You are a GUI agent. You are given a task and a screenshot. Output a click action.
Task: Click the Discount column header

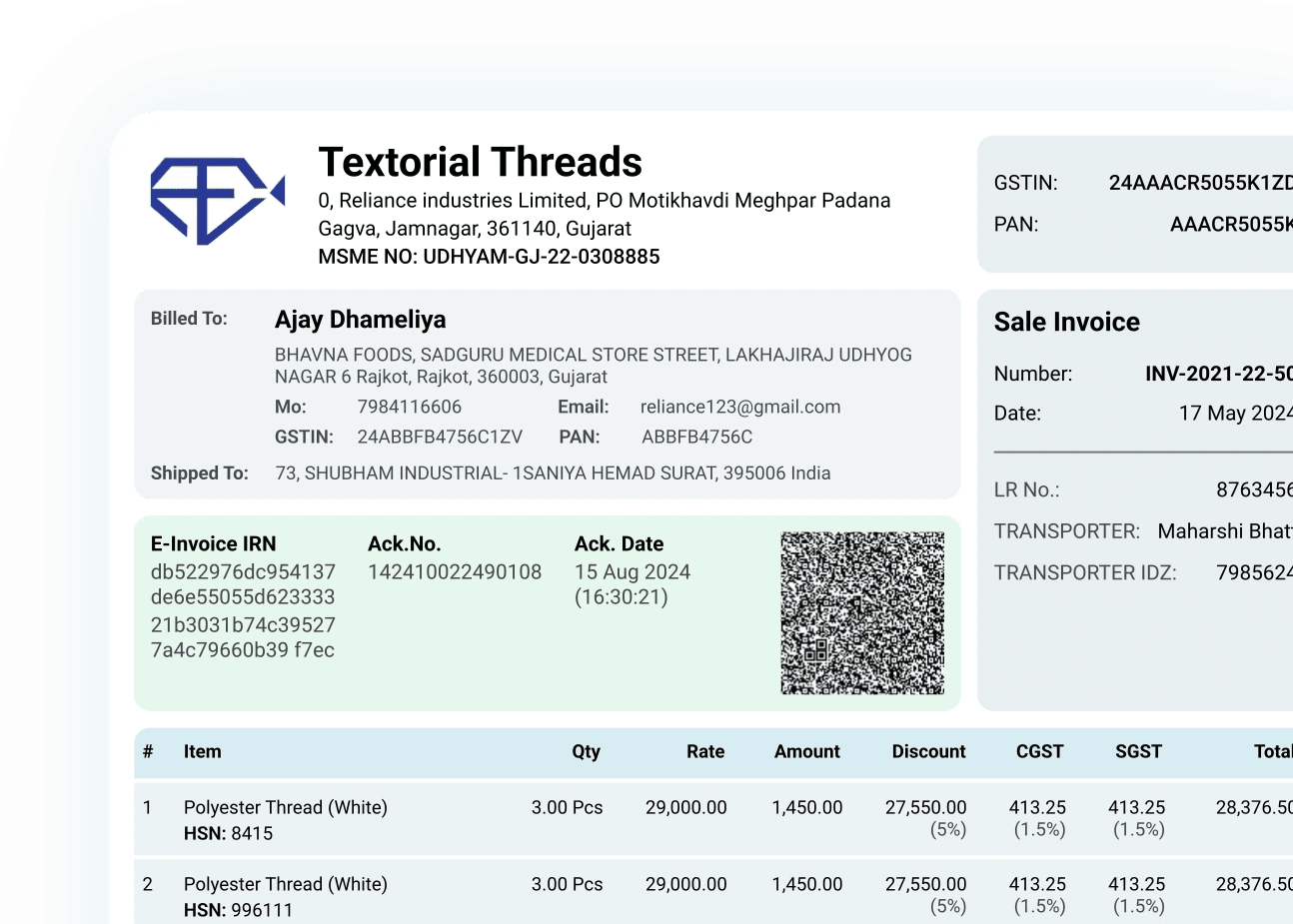pyautogui.click(x=928, y=752)
